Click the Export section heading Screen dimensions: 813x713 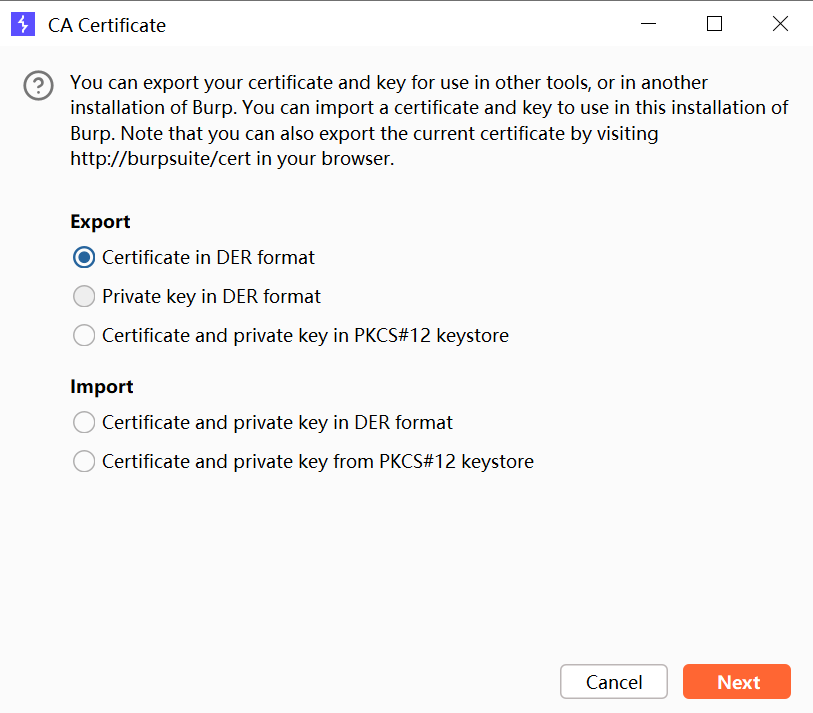100,222
